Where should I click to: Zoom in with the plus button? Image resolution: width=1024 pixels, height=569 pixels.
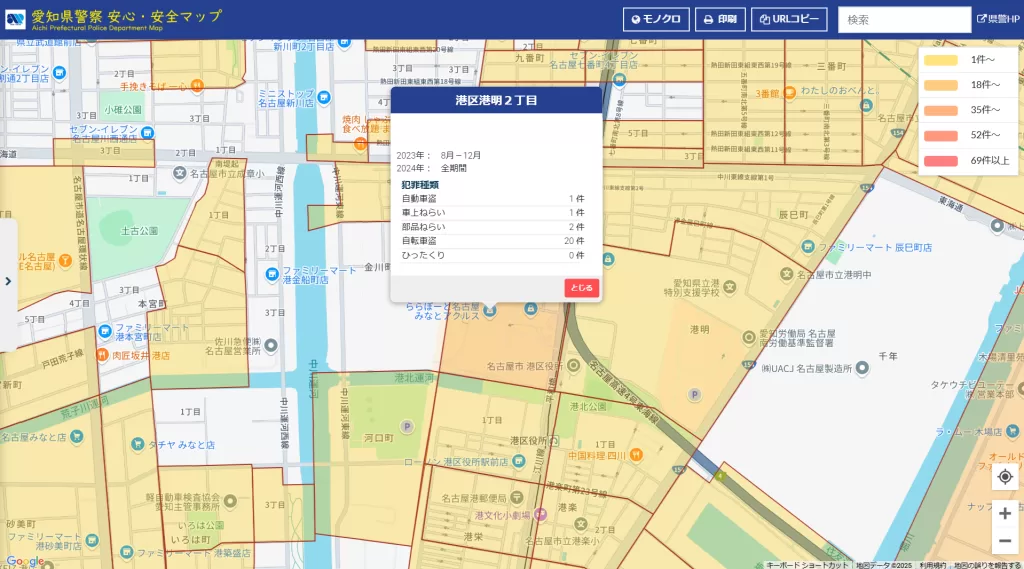click(1005, 513)
